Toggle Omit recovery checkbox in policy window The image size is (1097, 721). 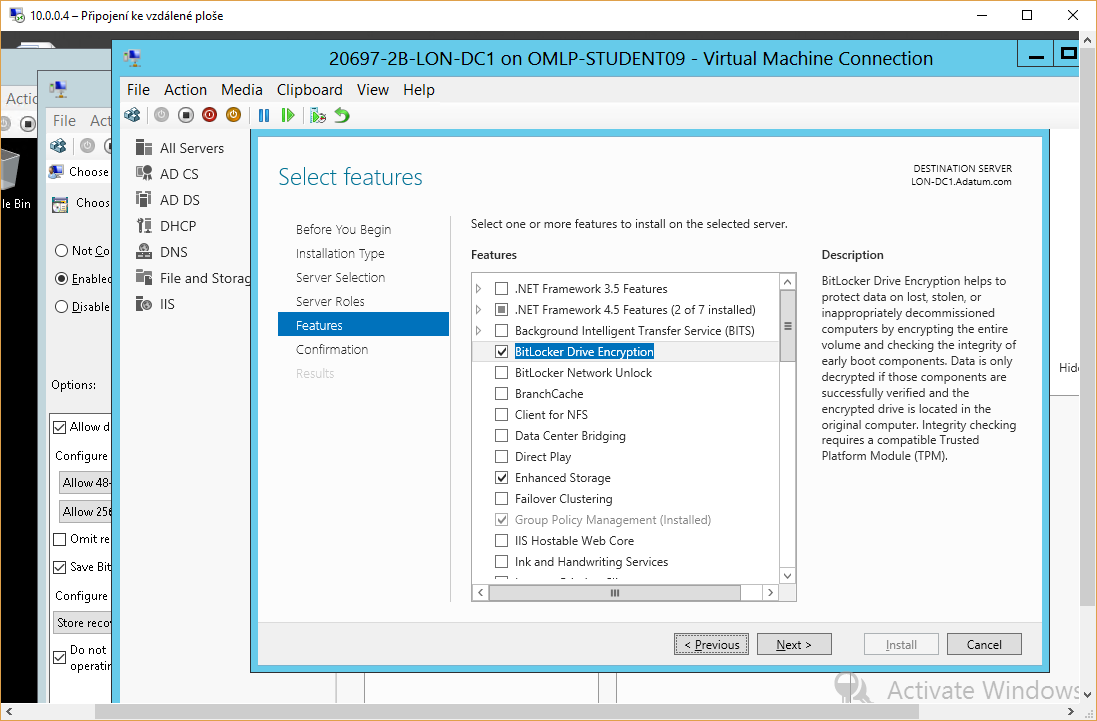pyautogui.click(x=60, y=539)
